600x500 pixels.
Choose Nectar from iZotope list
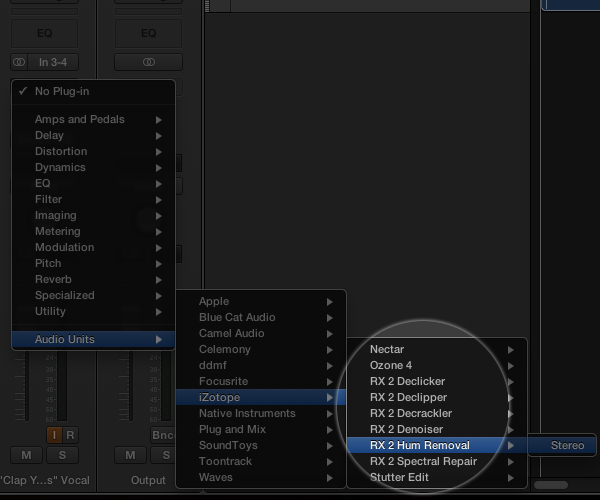click(437, 350)
